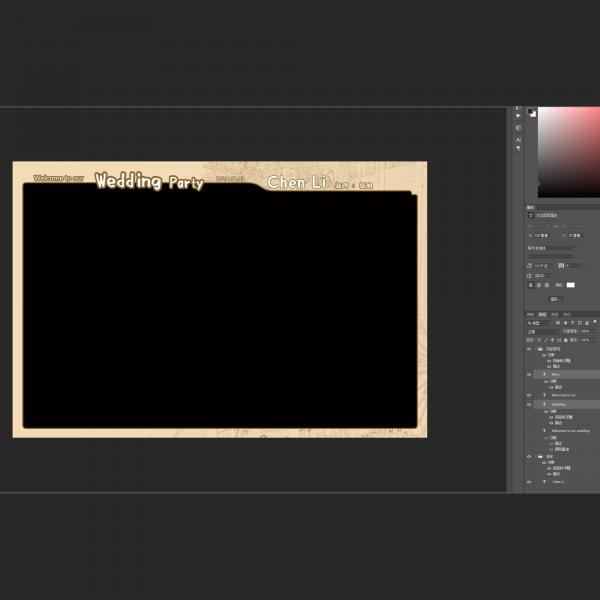Select the Chen Li text layer

click(558, 482)
